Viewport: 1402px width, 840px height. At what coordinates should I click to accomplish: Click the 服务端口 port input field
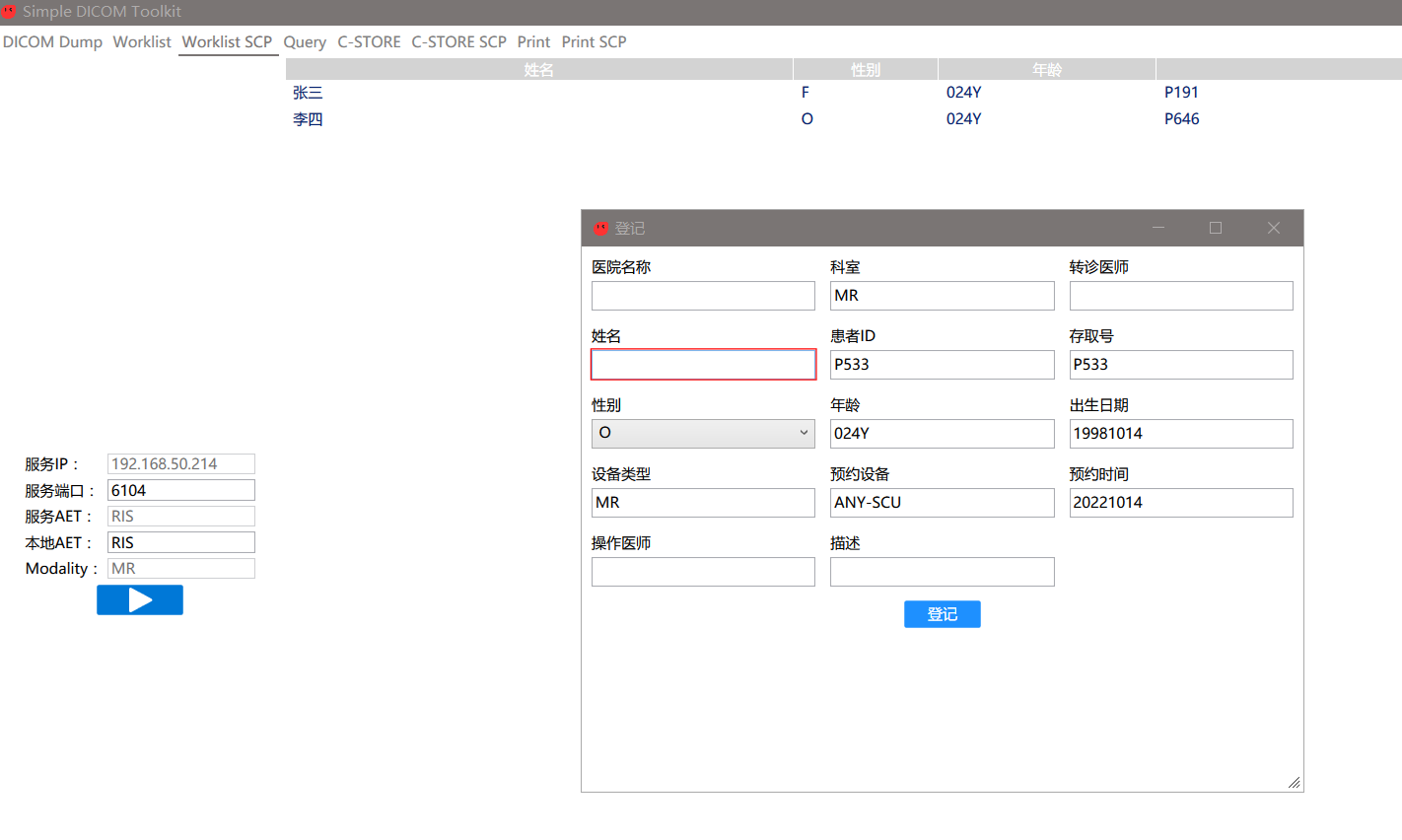pyautogui.click(x=180, y=489)
